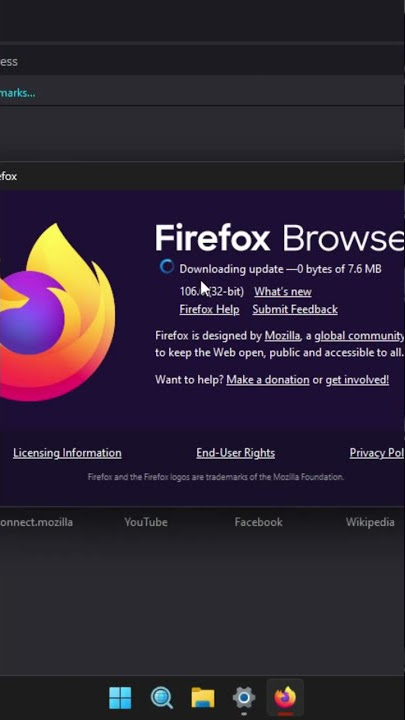Click Make a donation link

[268, 380]
